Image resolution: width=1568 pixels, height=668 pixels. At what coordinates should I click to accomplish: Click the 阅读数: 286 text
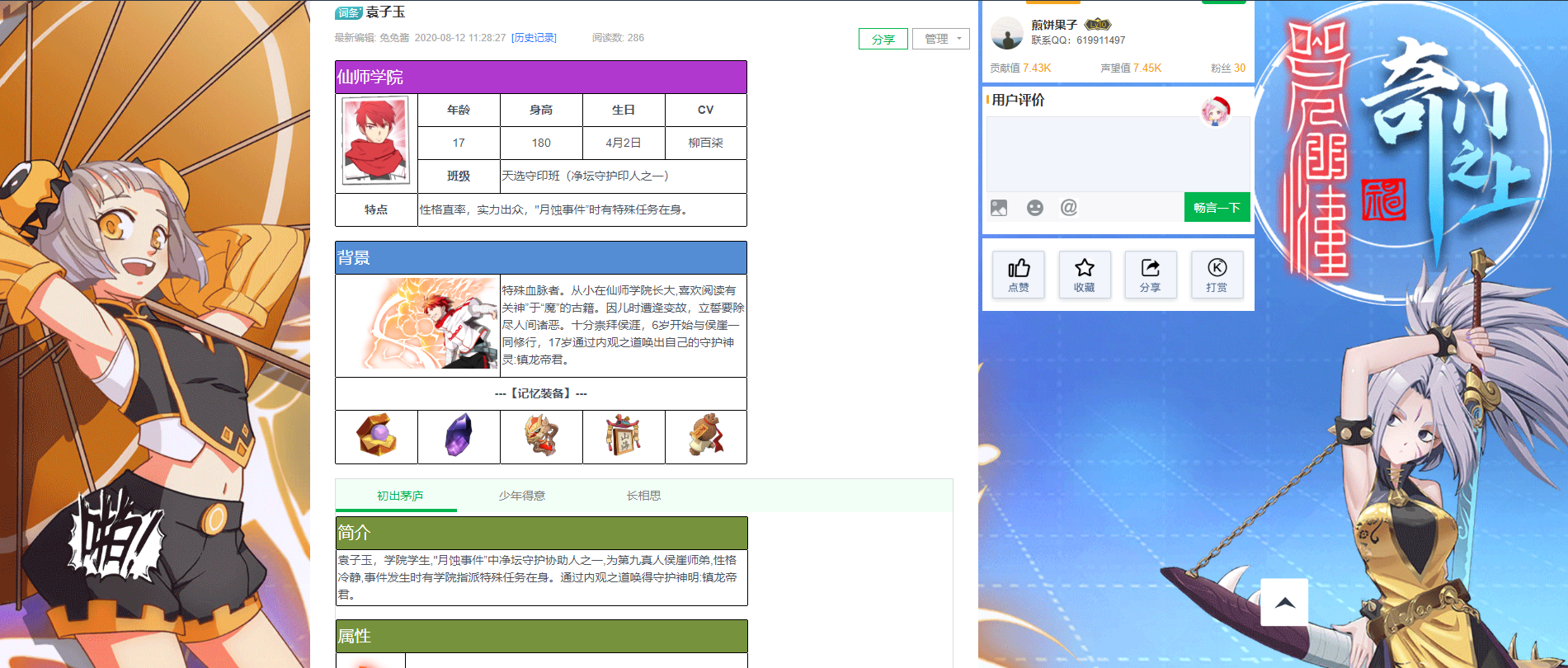point(618,38)
